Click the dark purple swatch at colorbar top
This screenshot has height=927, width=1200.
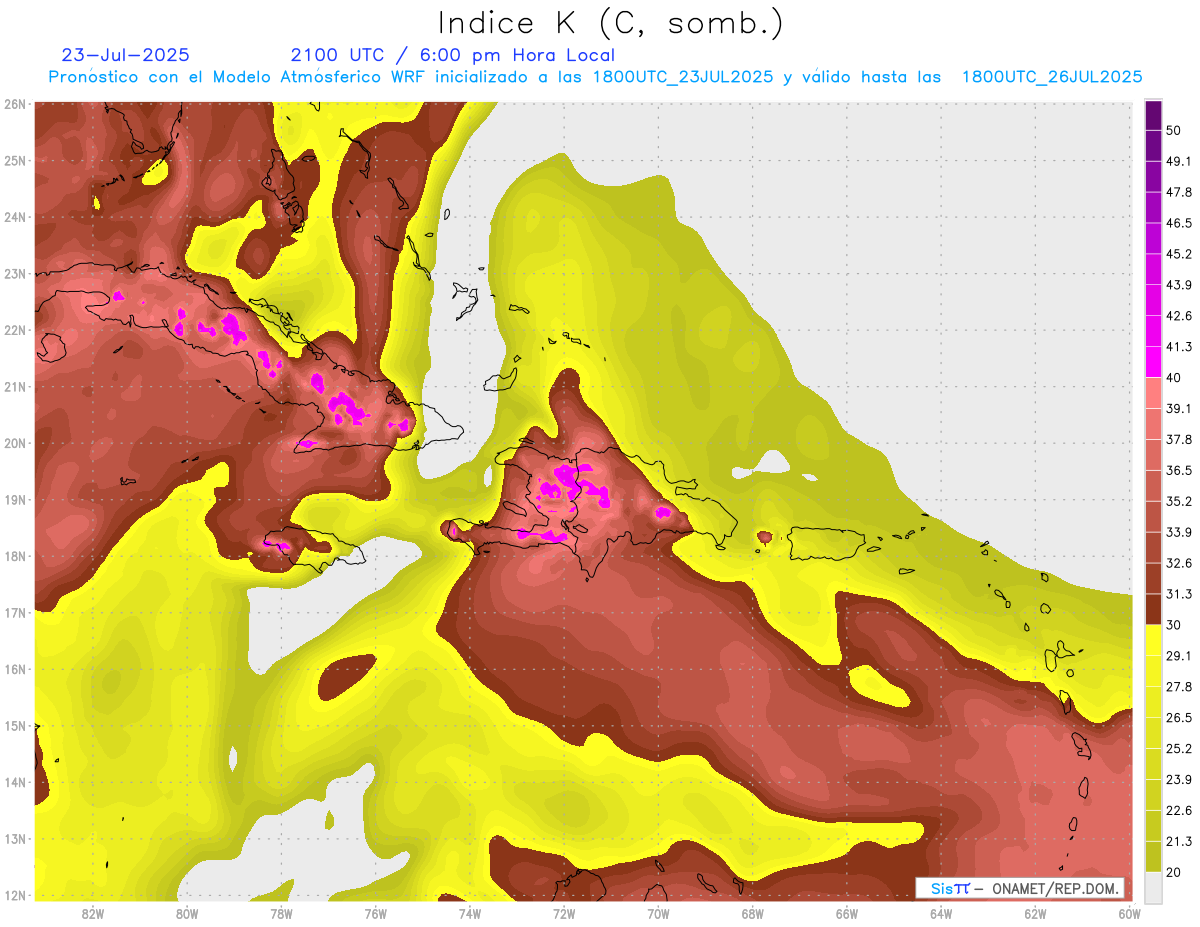click(1153, 114)
